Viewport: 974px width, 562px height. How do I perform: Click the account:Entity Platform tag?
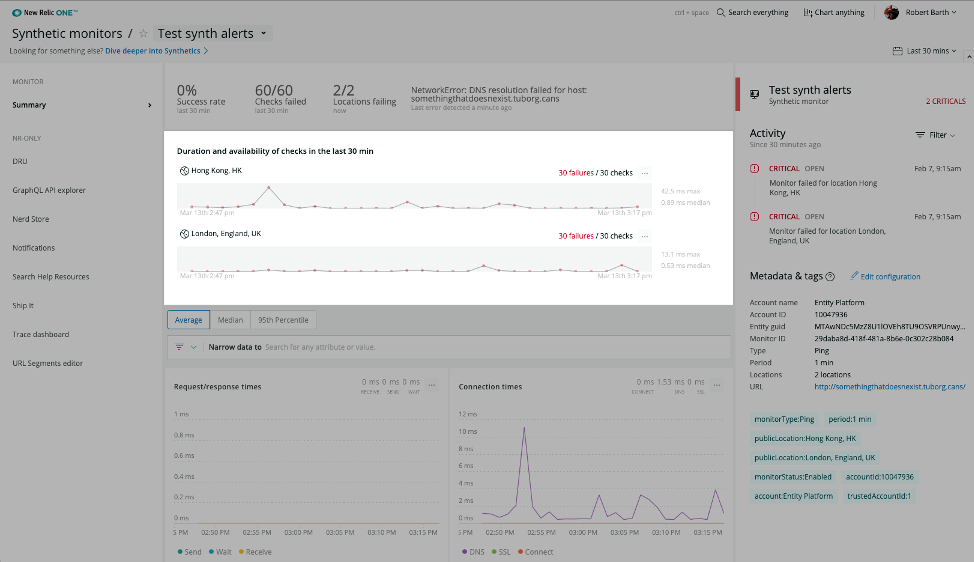coord(793,497)
